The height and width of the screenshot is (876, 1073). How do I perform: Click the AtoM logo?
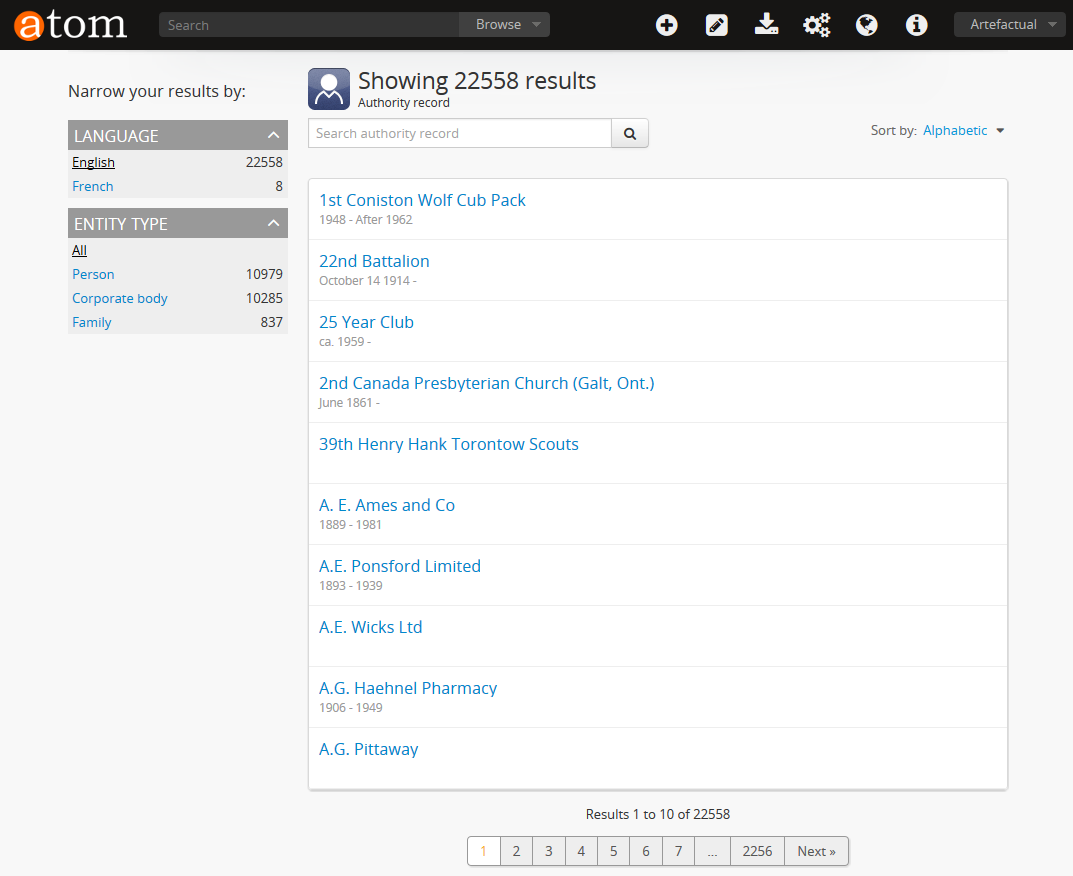point(70,25)
